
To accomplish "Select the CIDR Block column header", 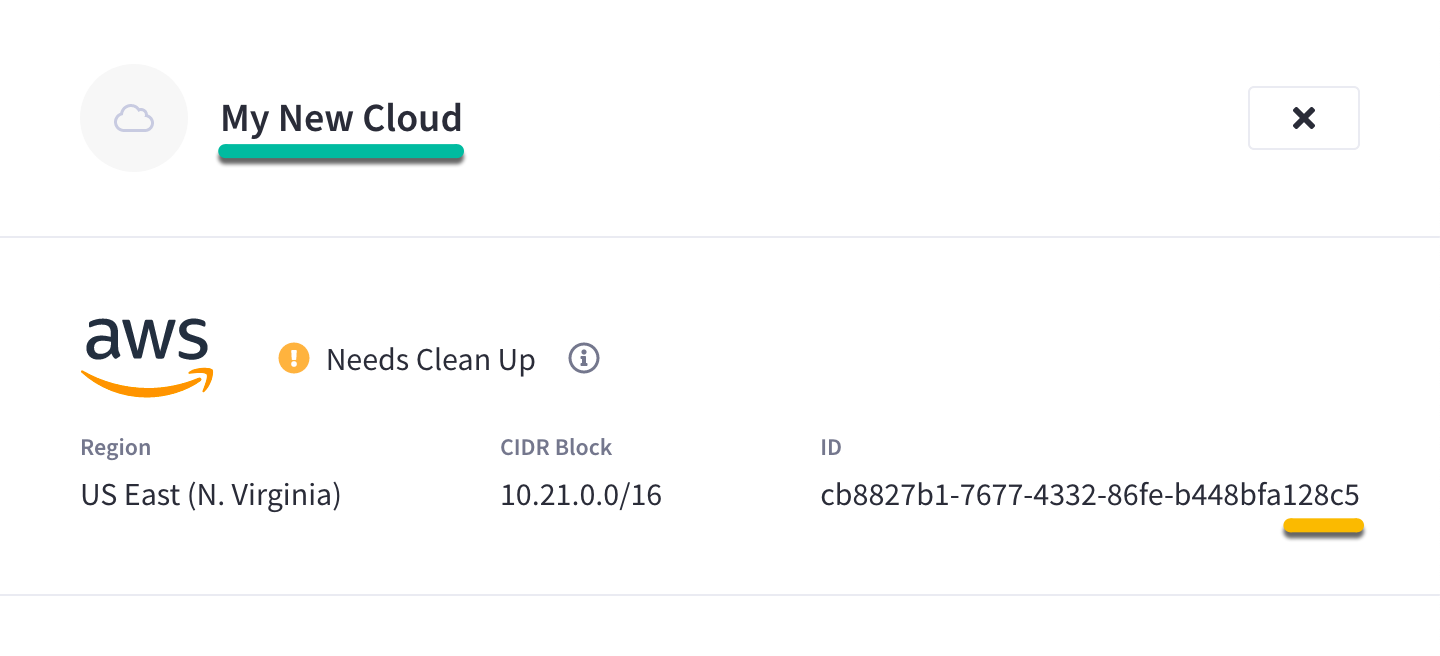I will [556, 447].
